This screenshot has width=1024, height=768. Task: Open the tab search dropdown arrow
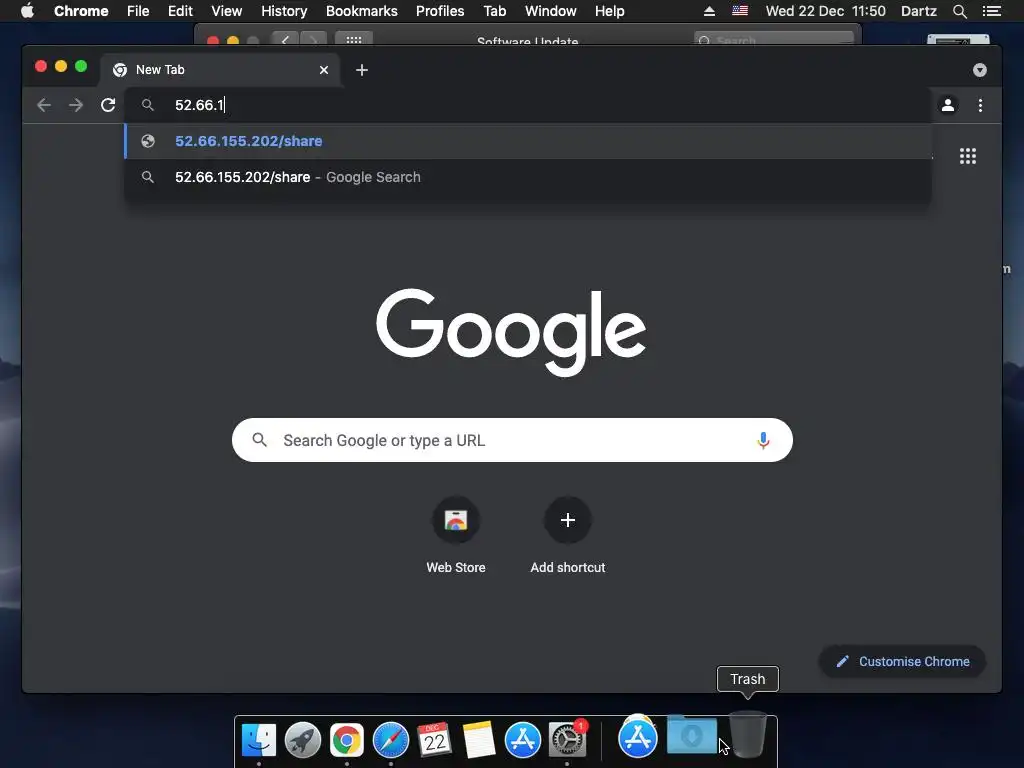(980, 70)
